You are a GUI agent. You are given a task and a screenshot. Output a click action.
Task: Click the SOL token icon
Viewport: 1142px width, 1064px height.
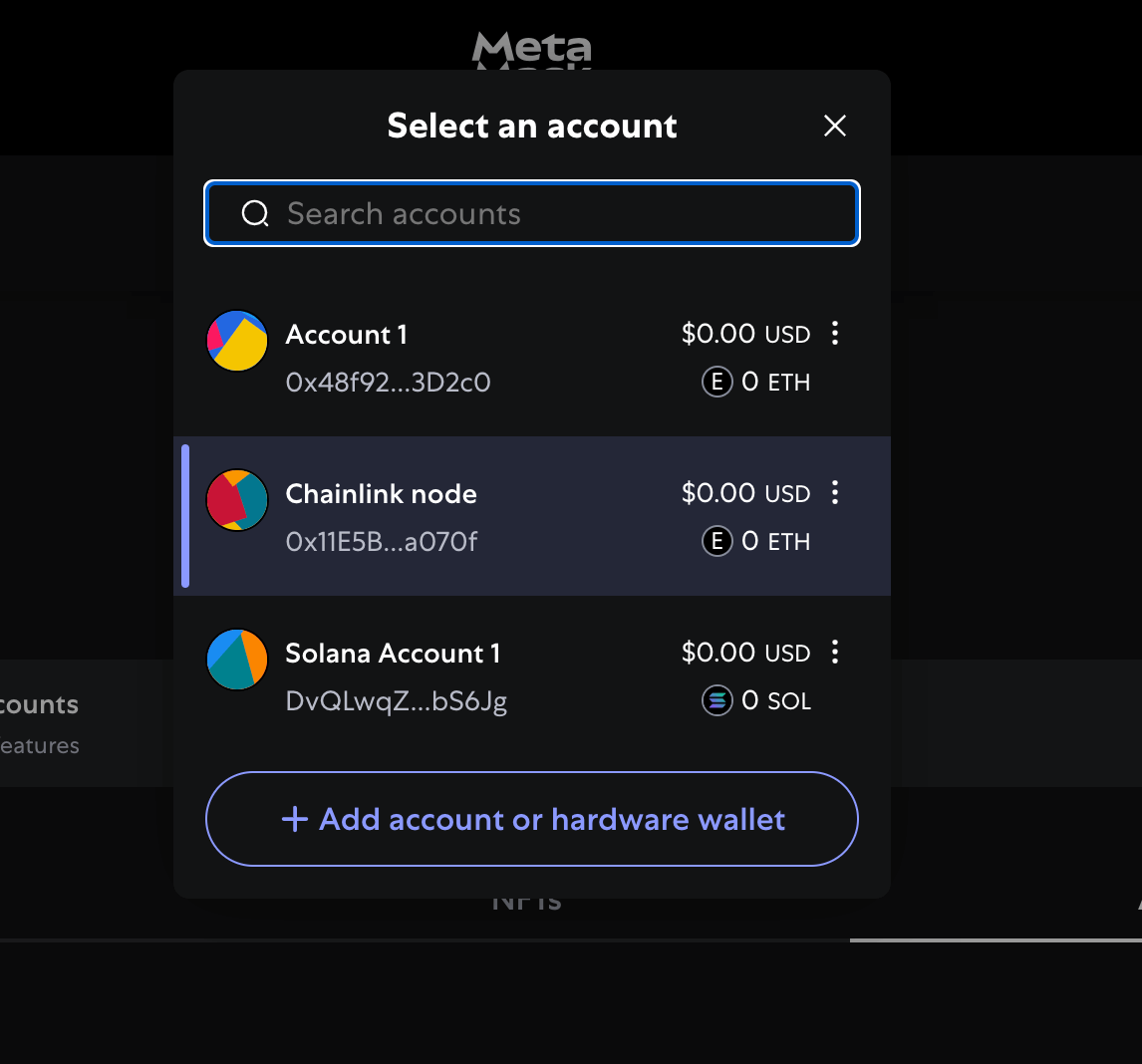[716, 701]
